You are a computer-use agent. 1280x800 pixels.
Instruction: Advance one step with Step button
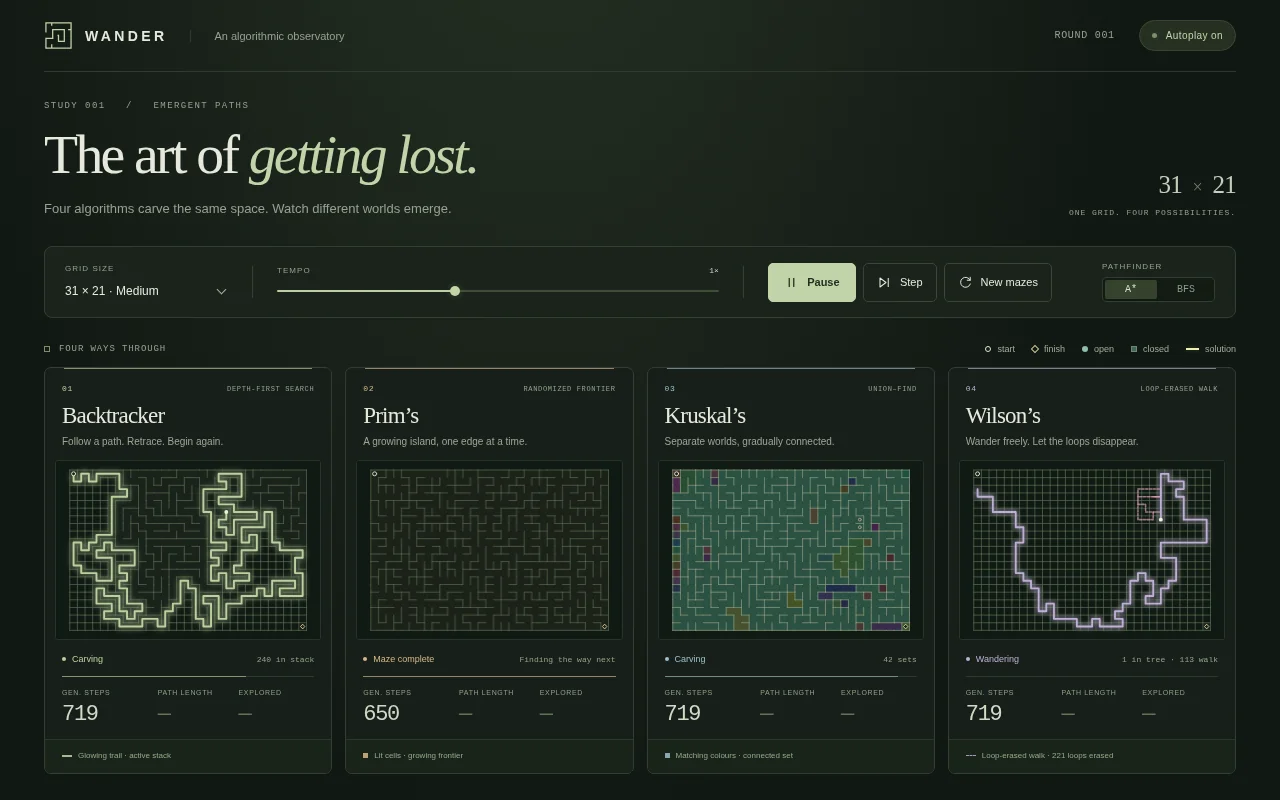point(900,282)
